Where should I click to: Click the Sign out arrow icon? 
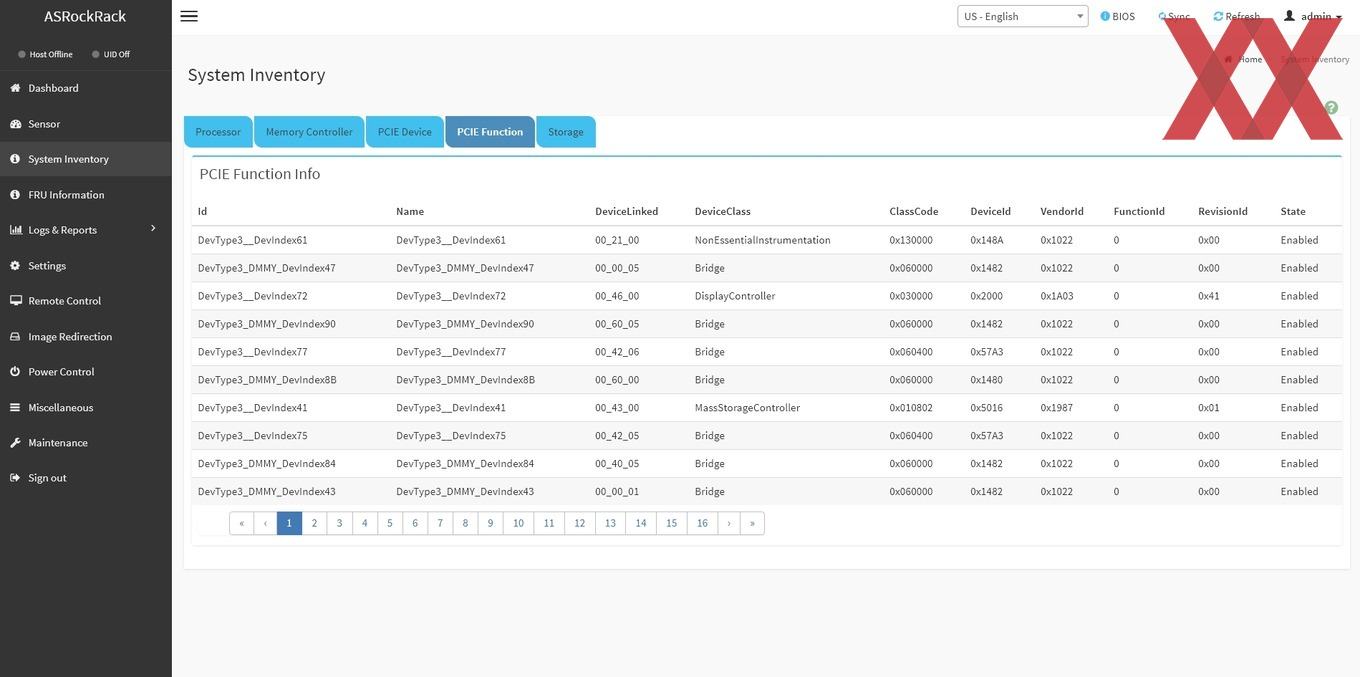click(x=16, y=478)
